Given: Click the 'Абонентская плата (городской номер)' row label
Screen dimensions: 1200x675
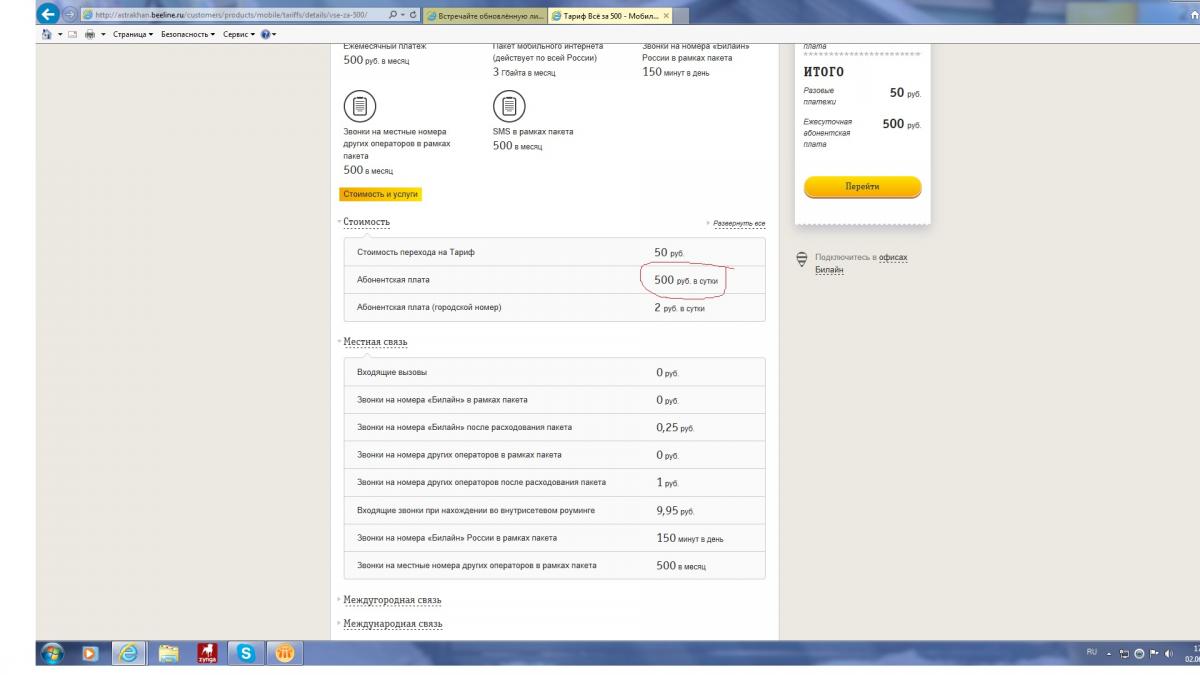Looking at the screenshot, I should click(x=429, y=307).
